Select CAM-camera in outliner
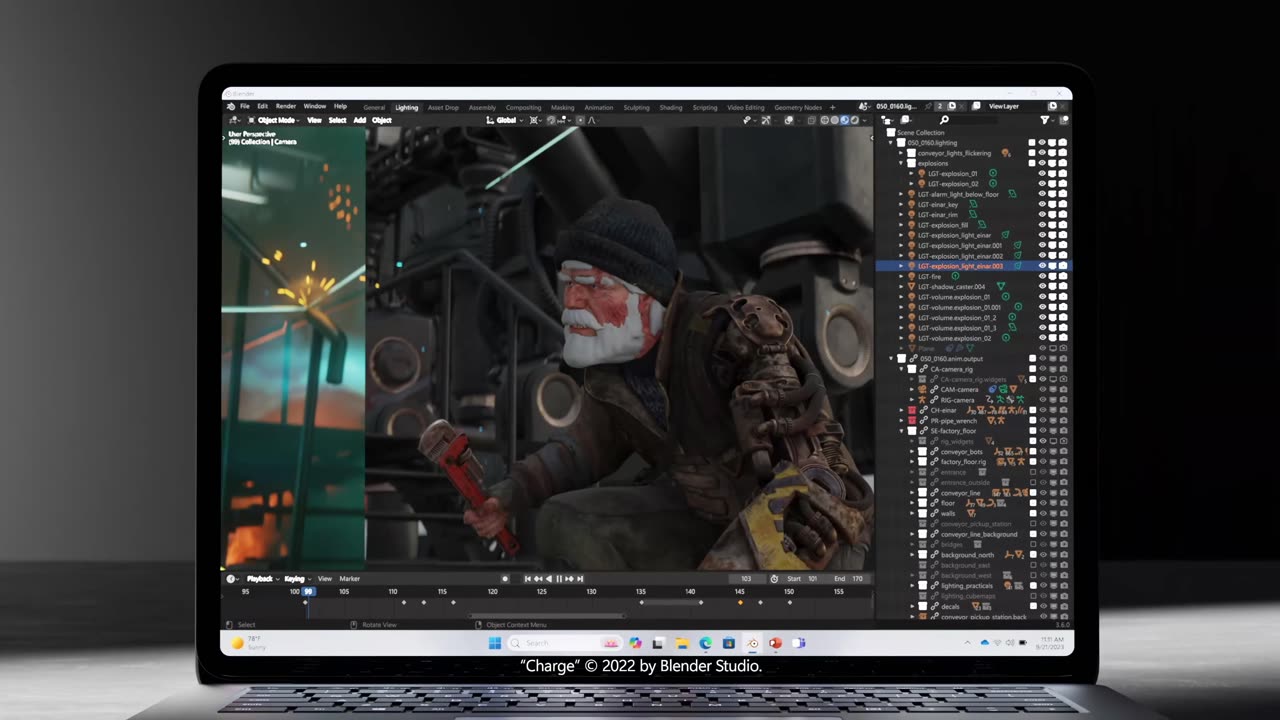This screenshot has width=1280, height=720. pyautogui.click(x=959, y=389)
